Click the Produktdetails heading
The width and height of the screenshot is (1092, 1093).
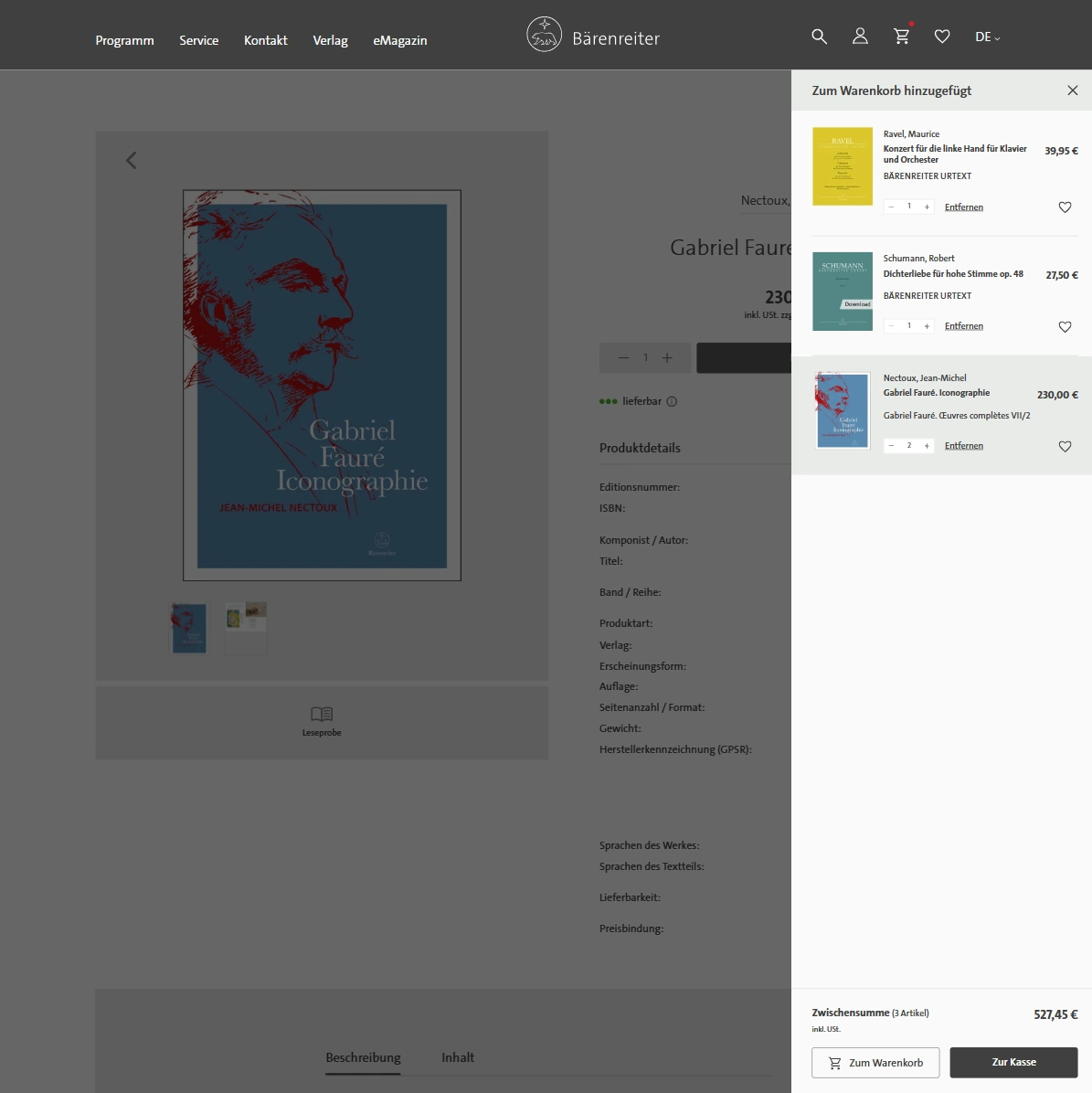pos(640,448)
